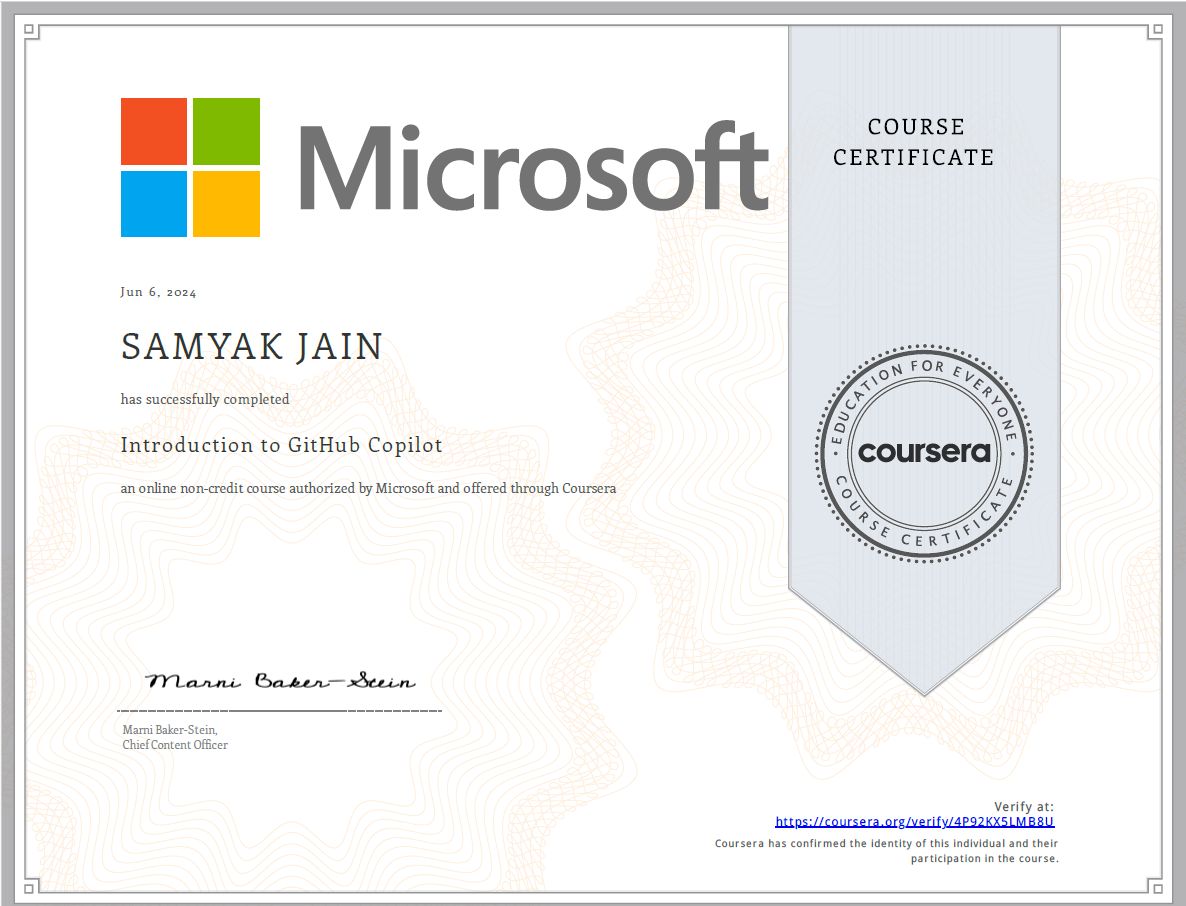Select course title 'Introduction to GitHub Copilot'
1186x906 pixels.
tap(281, 445)
